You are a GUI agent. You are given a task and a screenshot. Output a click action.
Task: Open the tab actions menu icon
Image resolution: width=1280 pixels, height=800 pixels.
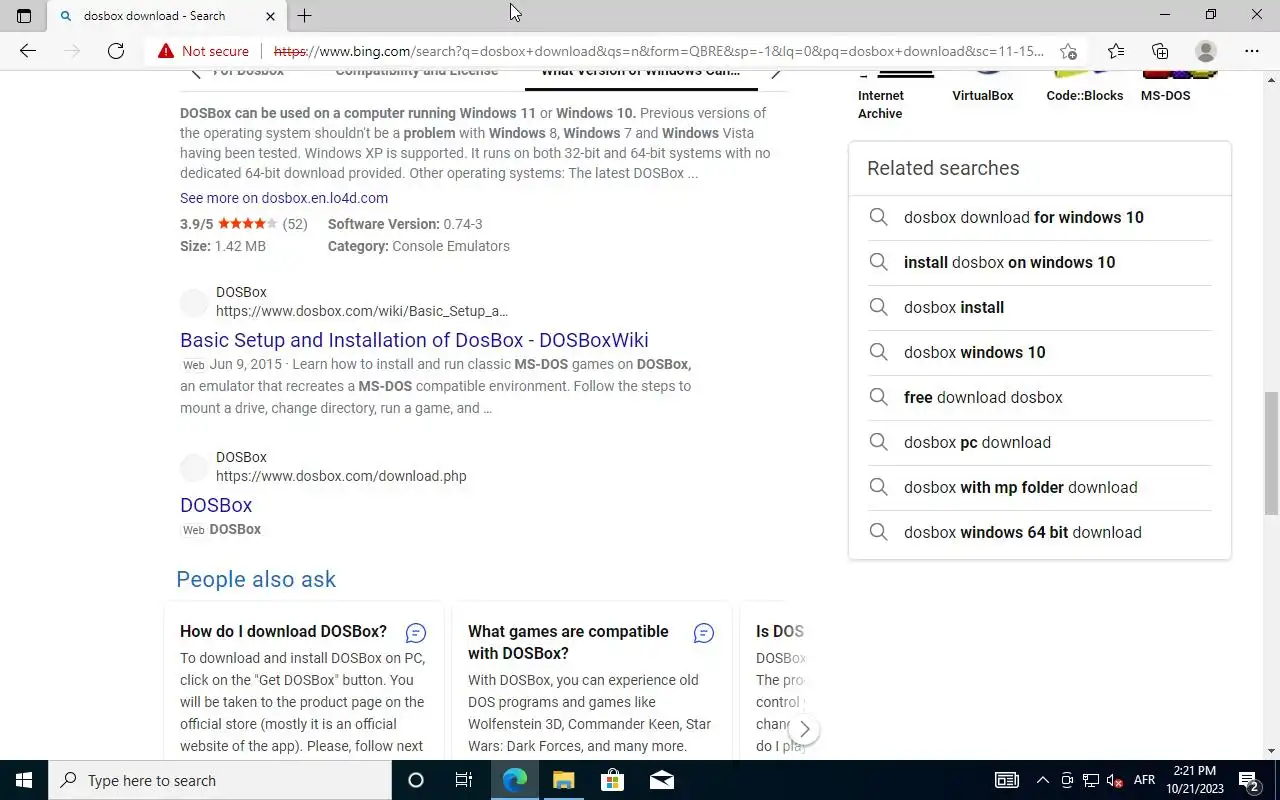tap(24, 15)
